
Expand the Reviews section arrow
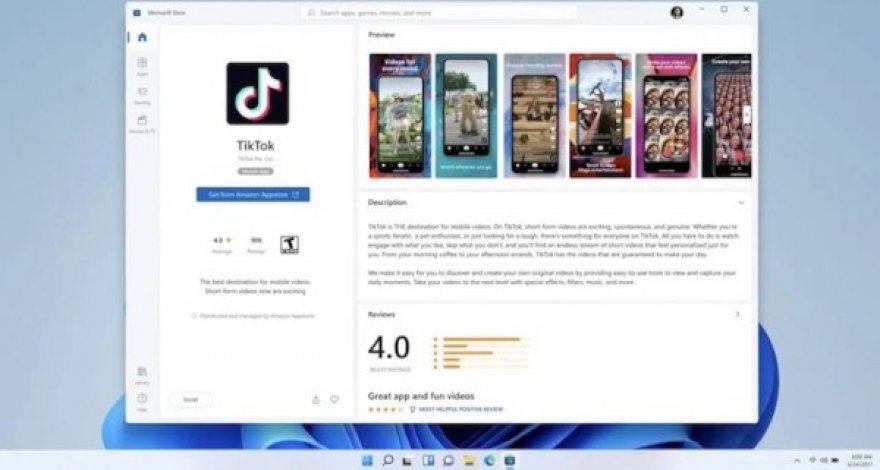coord(738,314)
